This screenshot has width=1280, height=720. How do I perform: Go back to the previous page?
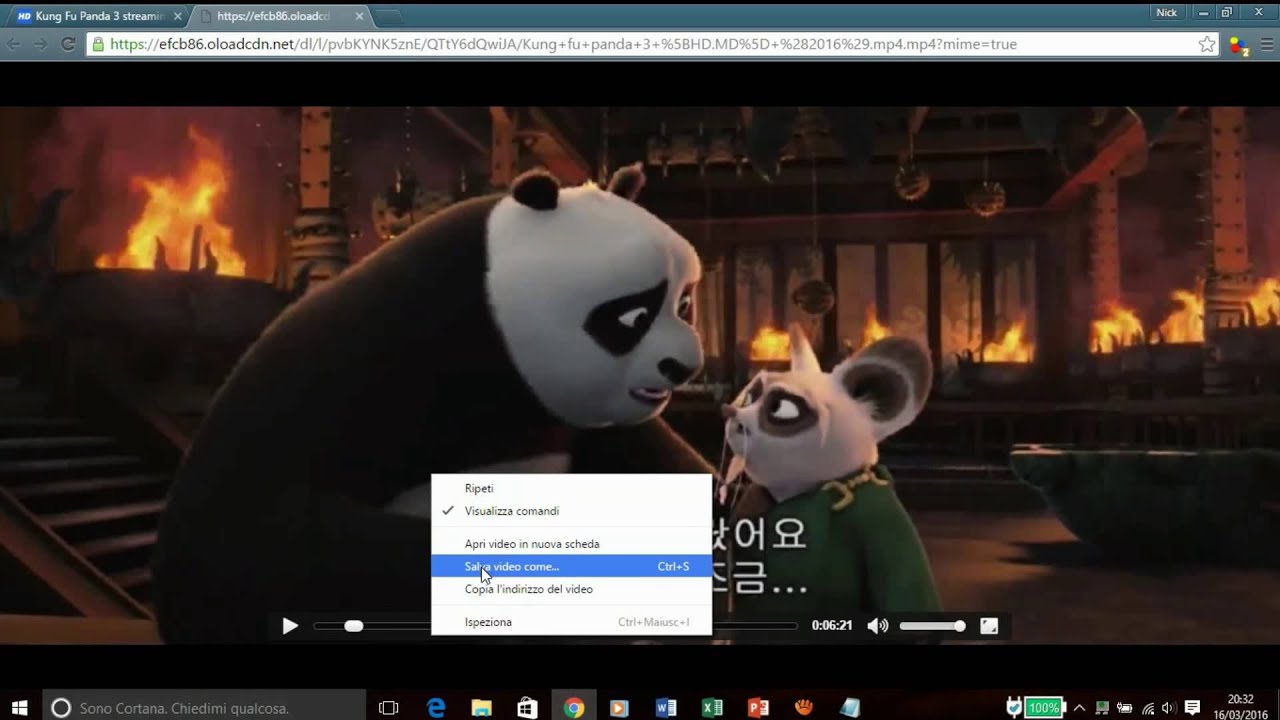coord(14,44)
